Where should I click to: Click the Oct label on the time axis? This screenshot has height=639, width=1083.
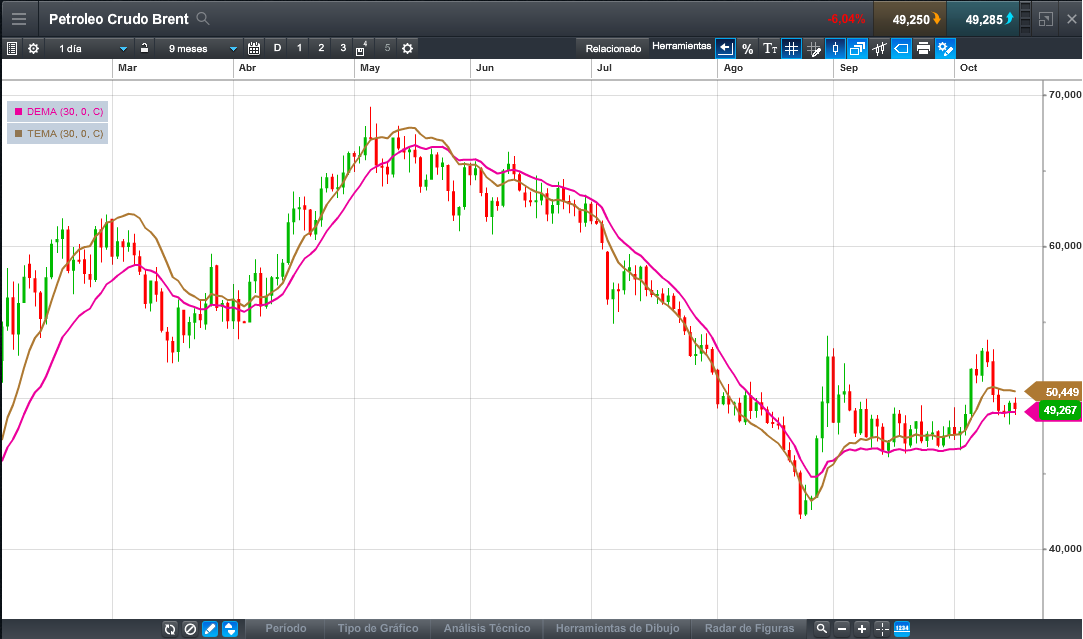pos(968,68)
